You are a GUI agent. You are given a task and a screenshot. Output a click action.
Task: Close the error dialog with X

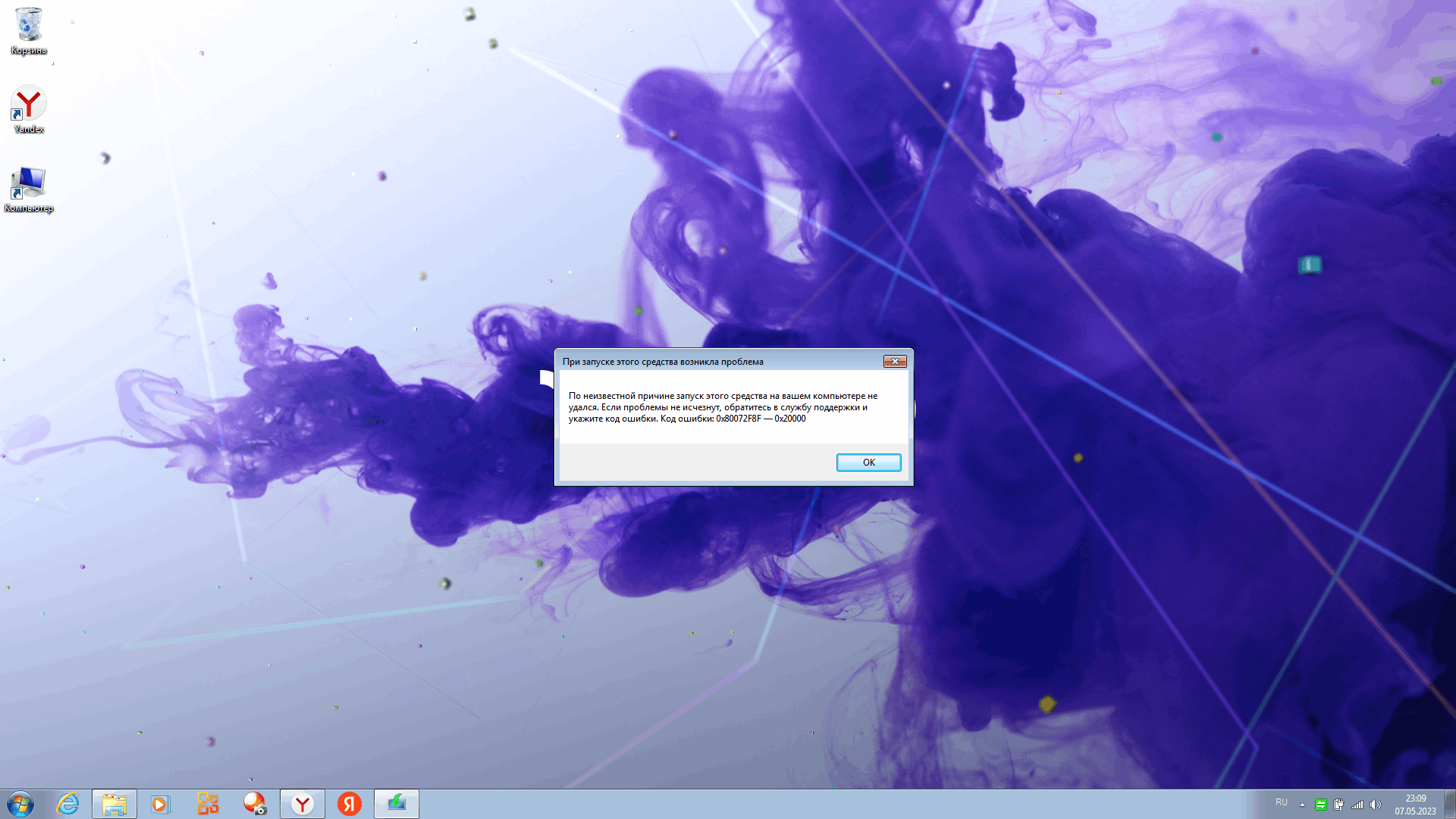pyautogui.click(x=895, y=362)
